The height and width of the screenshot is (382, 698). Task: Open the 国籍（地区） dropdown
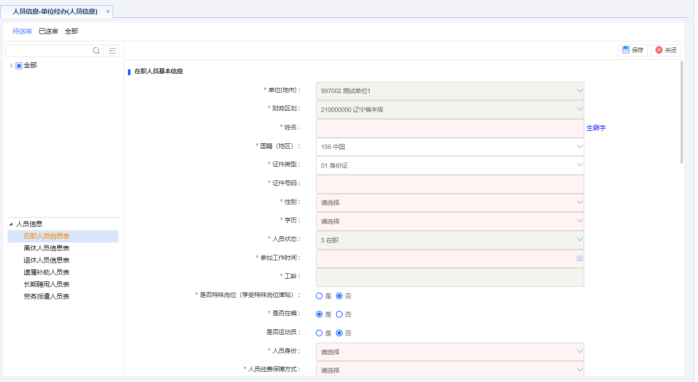coord(450,146)
